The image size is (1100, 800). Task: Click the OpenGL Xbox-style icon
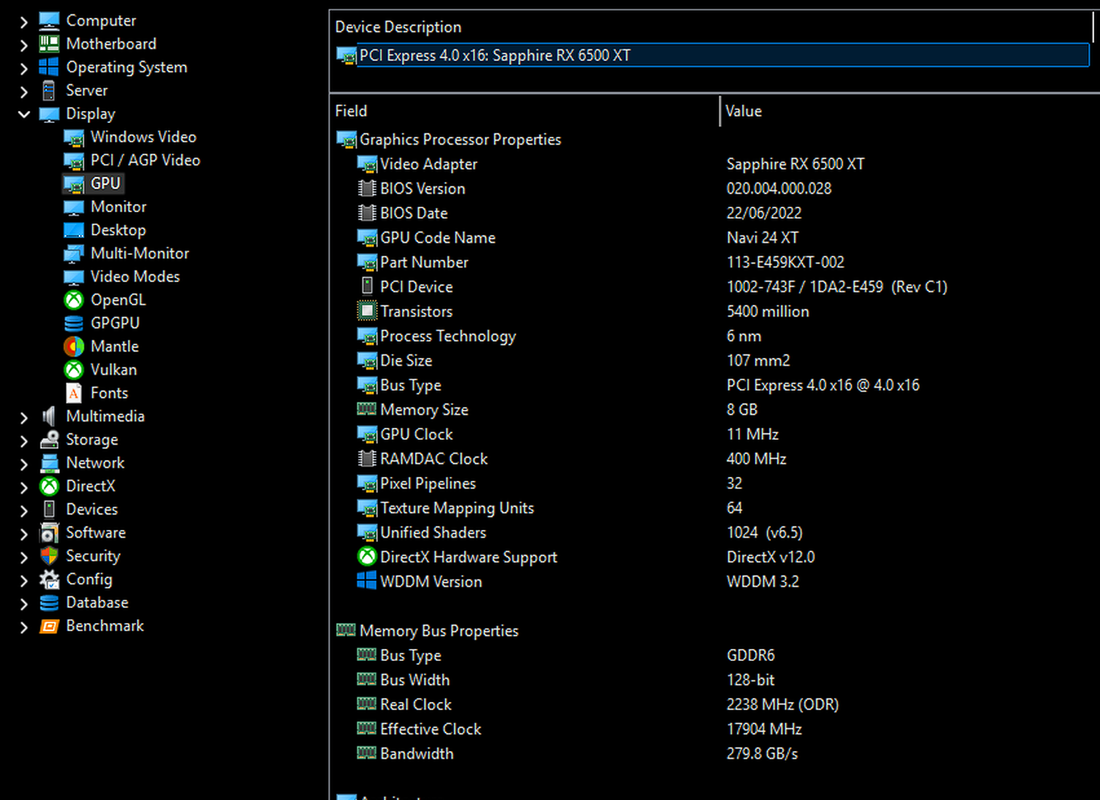[x=74, y=300]
